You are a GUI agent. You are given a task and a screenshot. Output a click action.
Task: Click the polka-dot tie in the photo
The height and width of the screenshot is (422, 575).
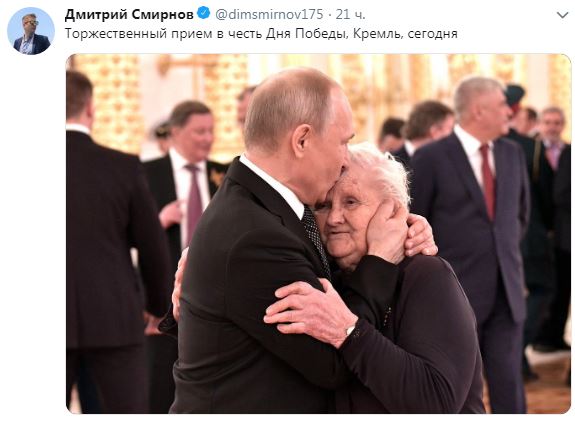pyautogui.click(x=316, y=238)
